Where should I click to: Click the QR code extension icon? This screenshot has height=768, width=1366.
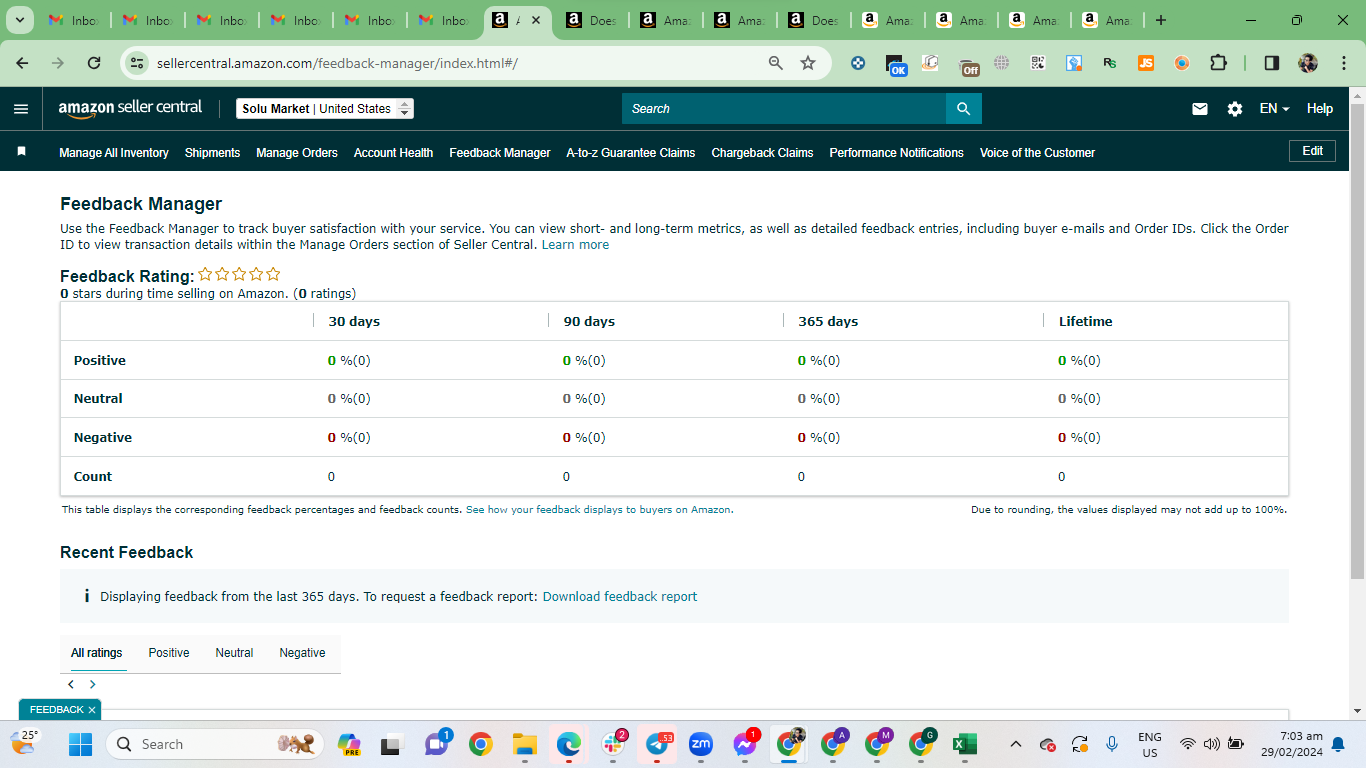coord(1038,63)
